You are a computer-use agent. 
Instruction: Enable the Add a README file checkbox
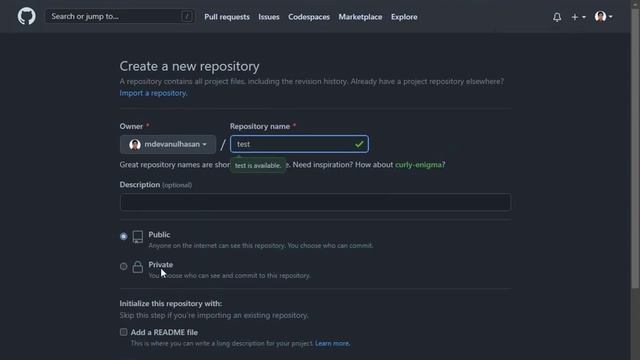tap(123, 332)
